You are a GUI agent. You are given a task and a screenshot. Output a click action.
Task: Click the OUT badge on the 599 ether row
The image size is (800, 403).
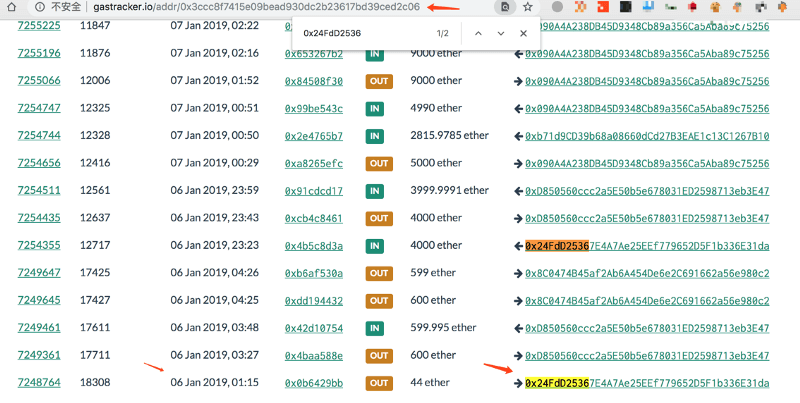(x=379, y=273)
